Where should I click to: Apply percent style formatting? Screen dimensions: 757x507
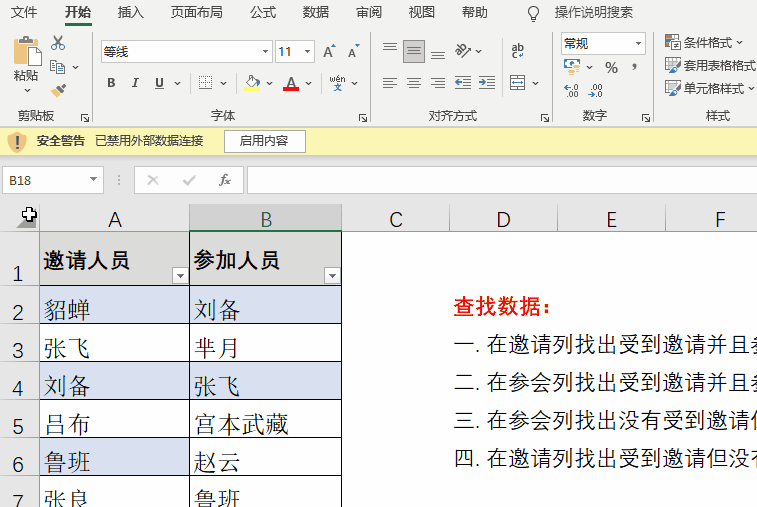point(611,67)
